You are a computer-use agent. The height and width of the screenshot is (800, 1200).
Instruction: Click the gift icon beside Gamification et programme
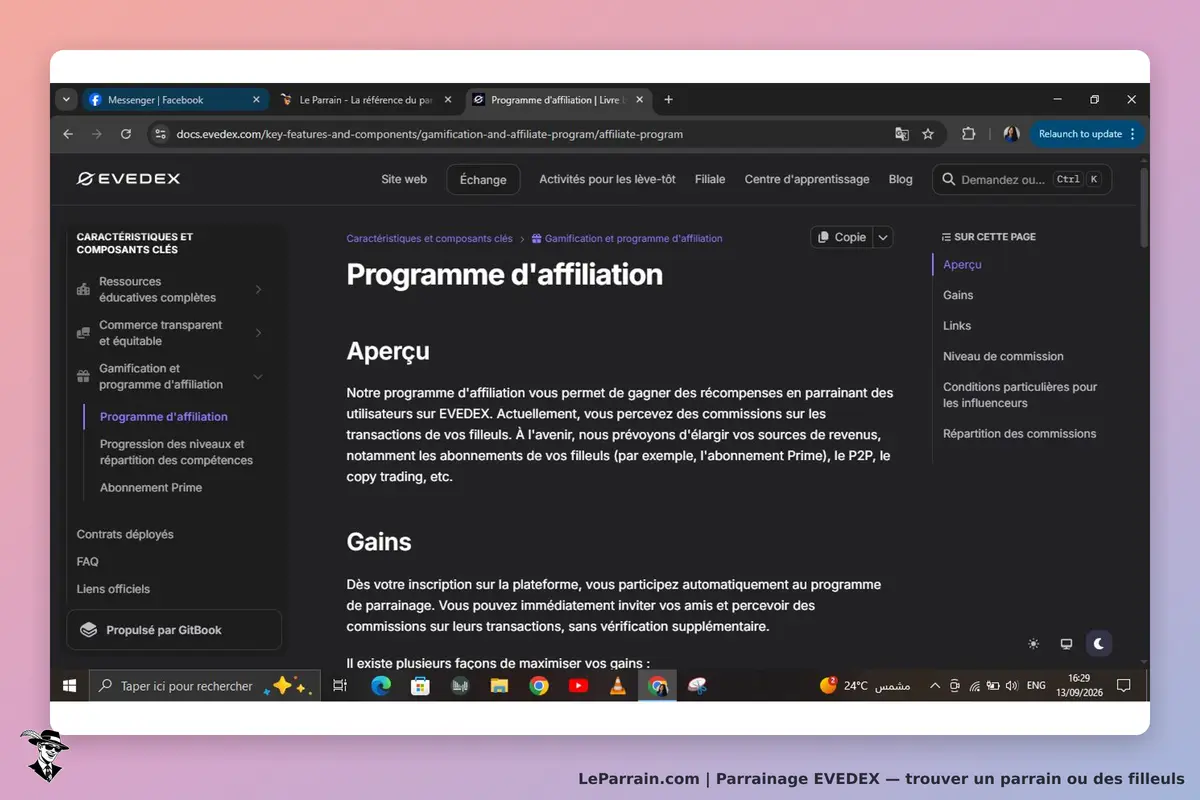click(84, 377)
